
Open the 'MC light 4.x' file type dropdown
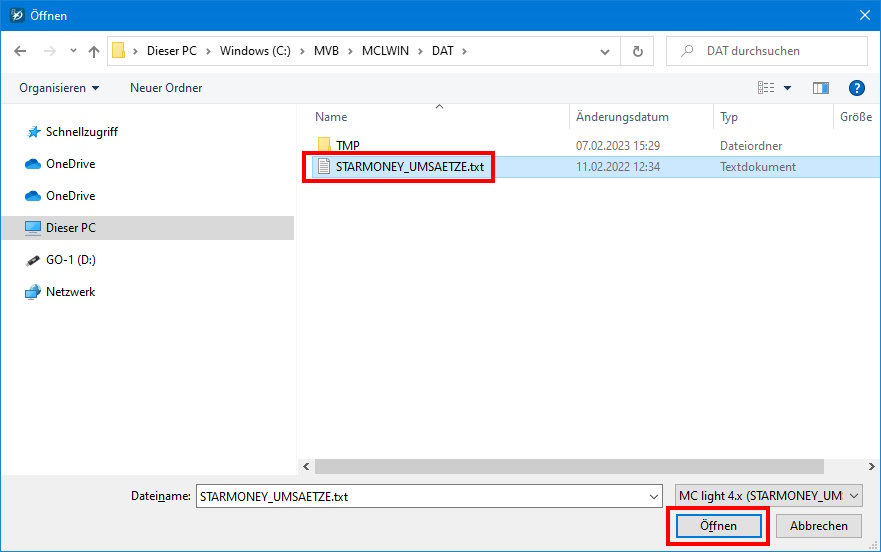[769, 496]
